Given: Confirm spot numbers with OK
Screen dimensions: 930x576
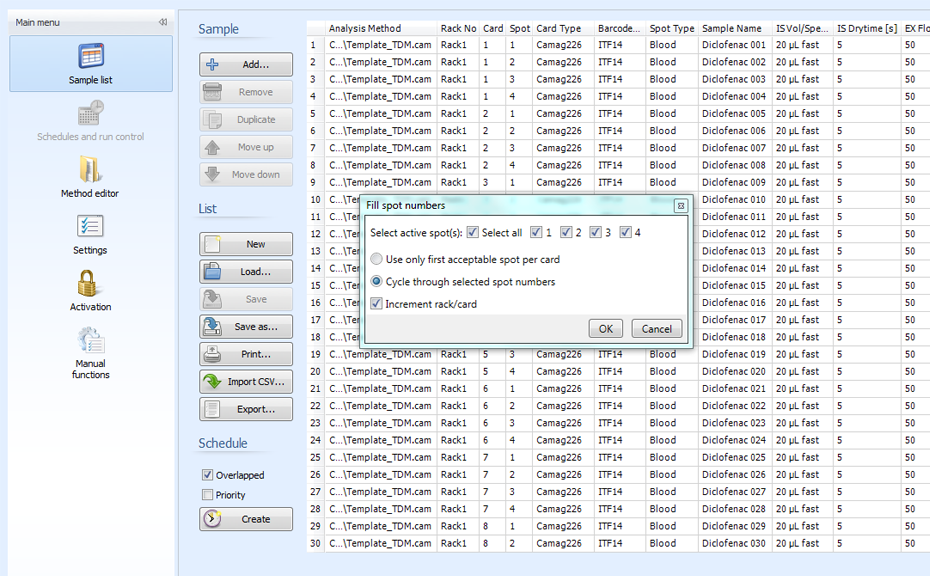Looking at the screenshot, I should [606, 328].
